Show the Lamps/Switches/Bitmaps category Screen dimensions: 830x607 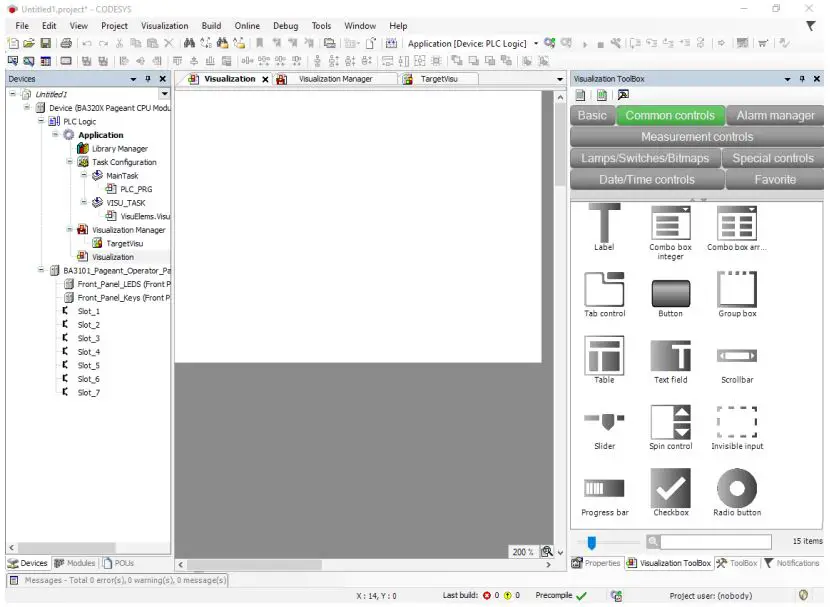645,158
